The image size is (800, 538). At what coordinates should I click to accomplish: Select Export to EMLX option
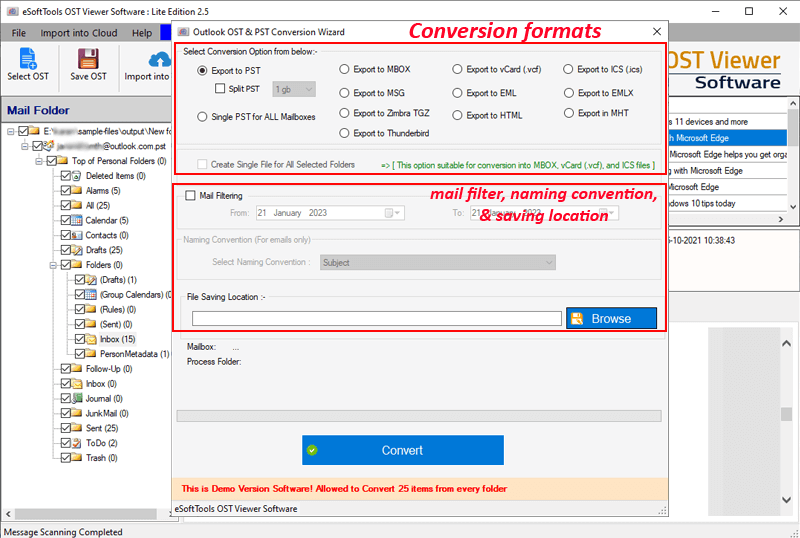click(x=569, y=93)
